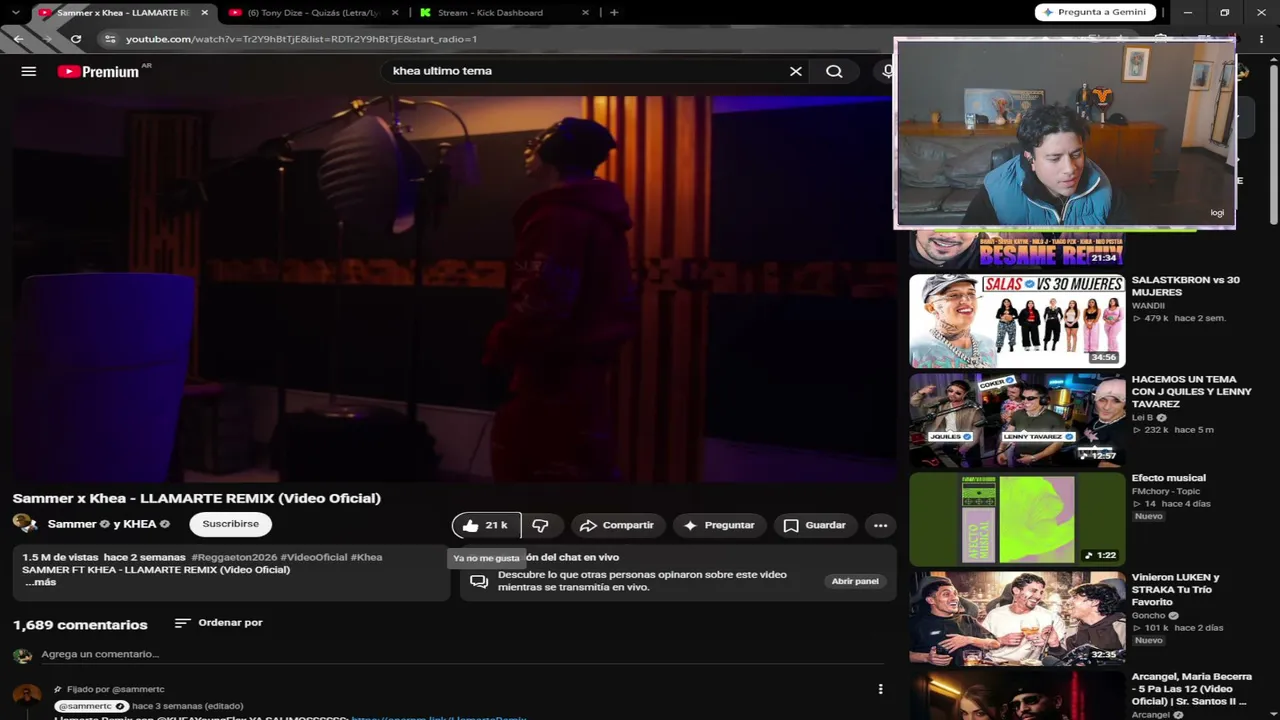Screen dimensions: 1280x720
Task: Open the #VideoOficial hashtag
Action: click(314, 557)
